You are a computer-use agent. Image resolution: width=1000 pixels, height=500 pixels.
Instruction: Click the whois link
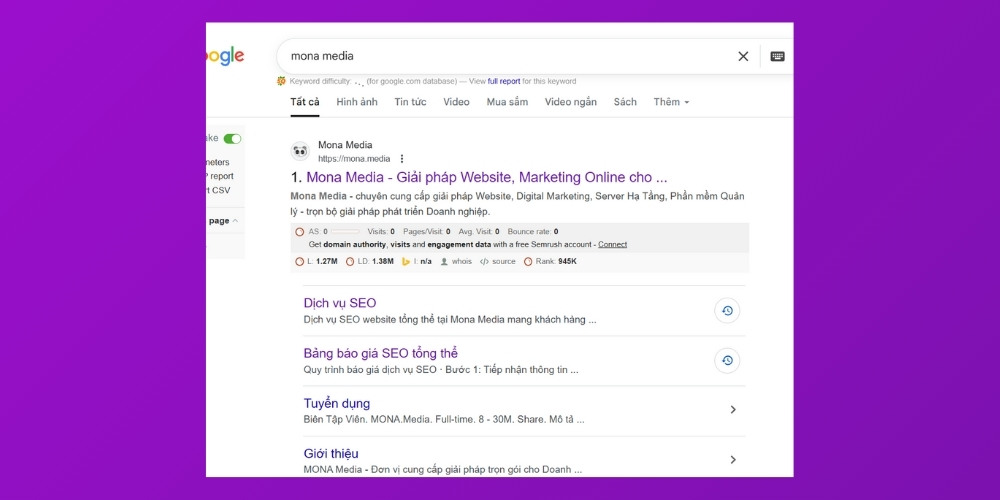pos(462,261)
